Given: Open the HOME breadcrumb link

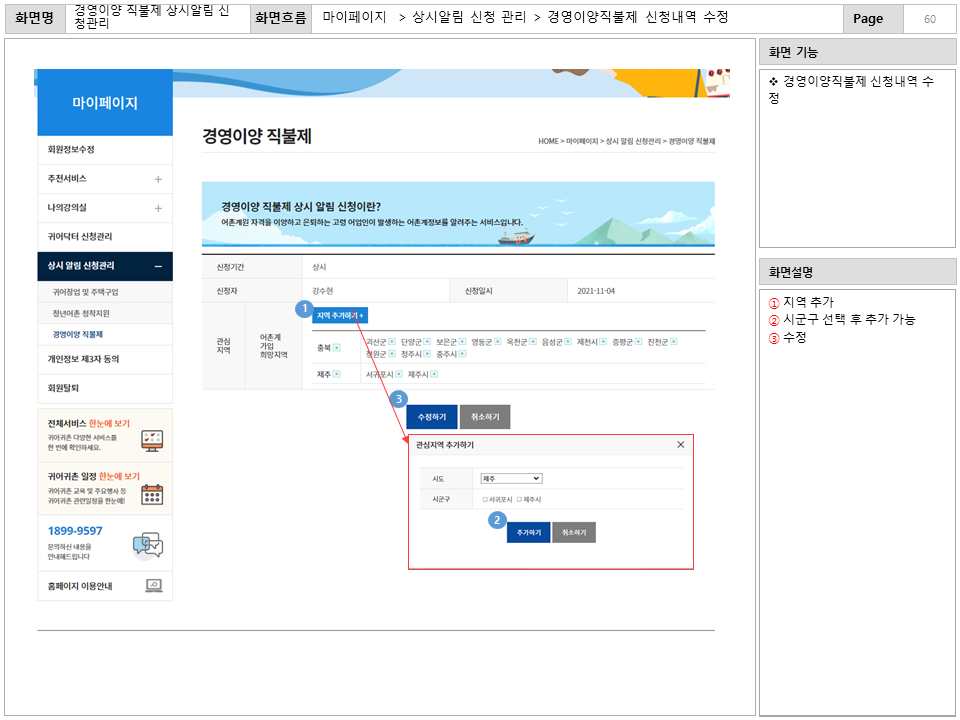Looking at the screenshot, I should (547, 141).
